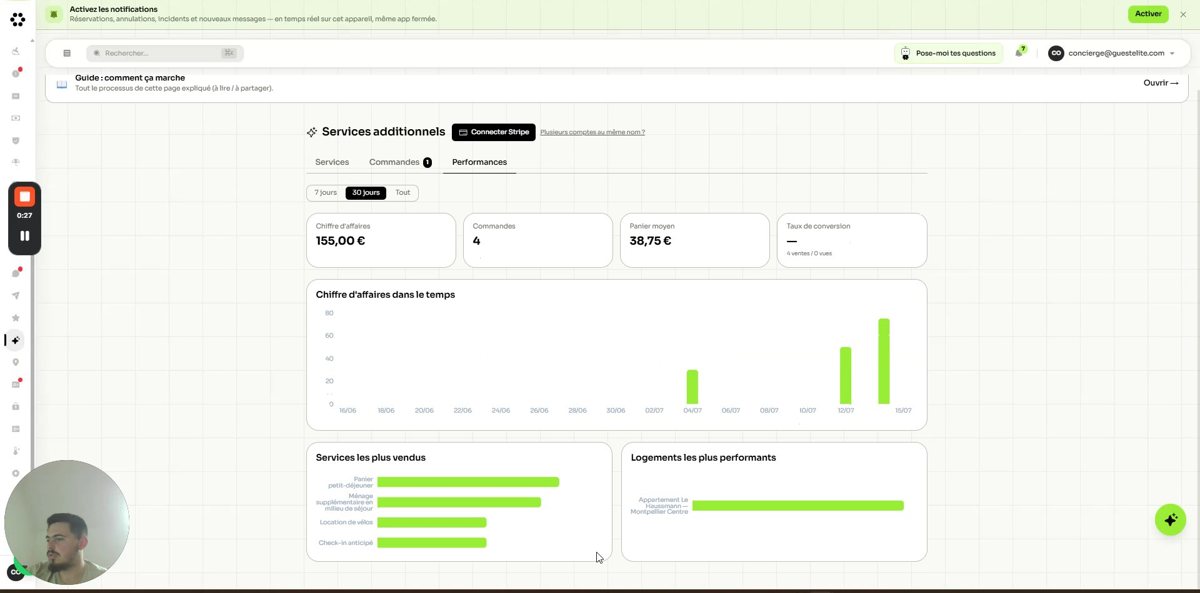Open the star icon in the sidebar
Viewport: 1200px width, 593px height.
coord(16,318)
